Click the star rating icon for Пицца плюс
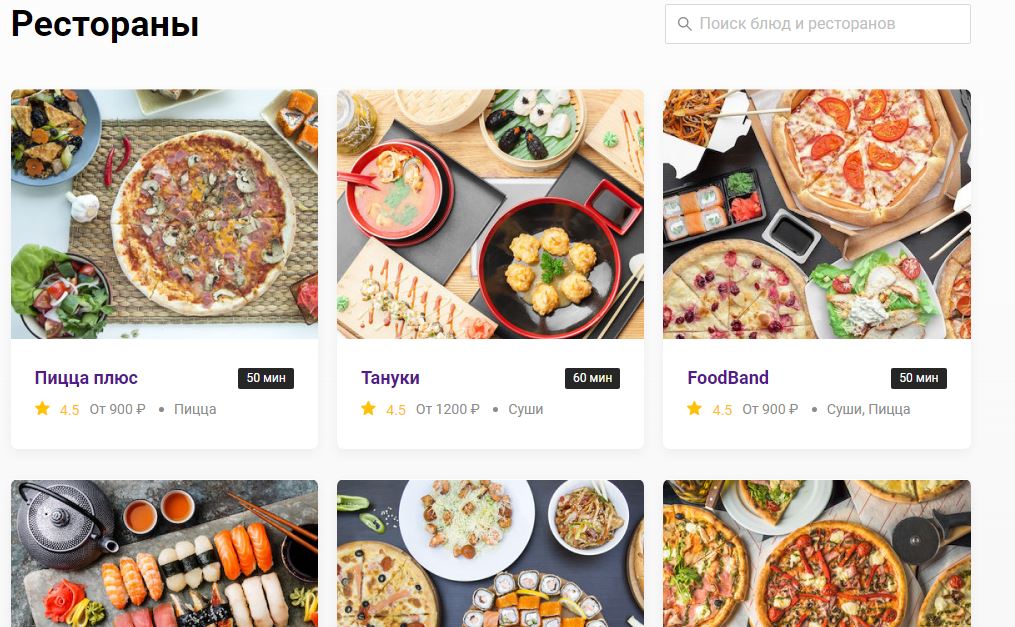1015x627 pixels. click(x=41, y=409)
